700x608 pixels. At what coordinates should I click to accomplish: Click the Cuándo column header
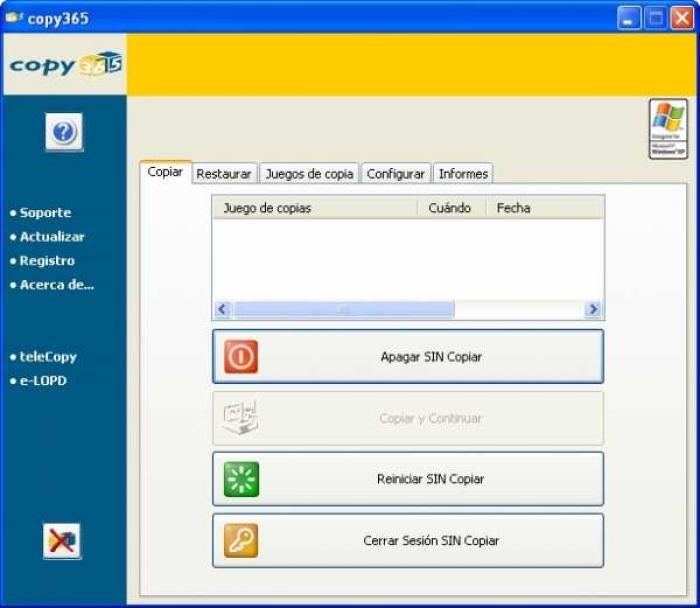click(x=451, y=208)
